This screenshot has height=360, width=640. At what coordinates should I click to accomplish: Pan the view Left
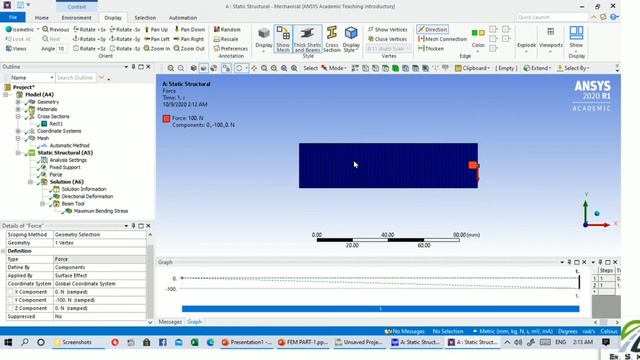click(x=157, y=39)
